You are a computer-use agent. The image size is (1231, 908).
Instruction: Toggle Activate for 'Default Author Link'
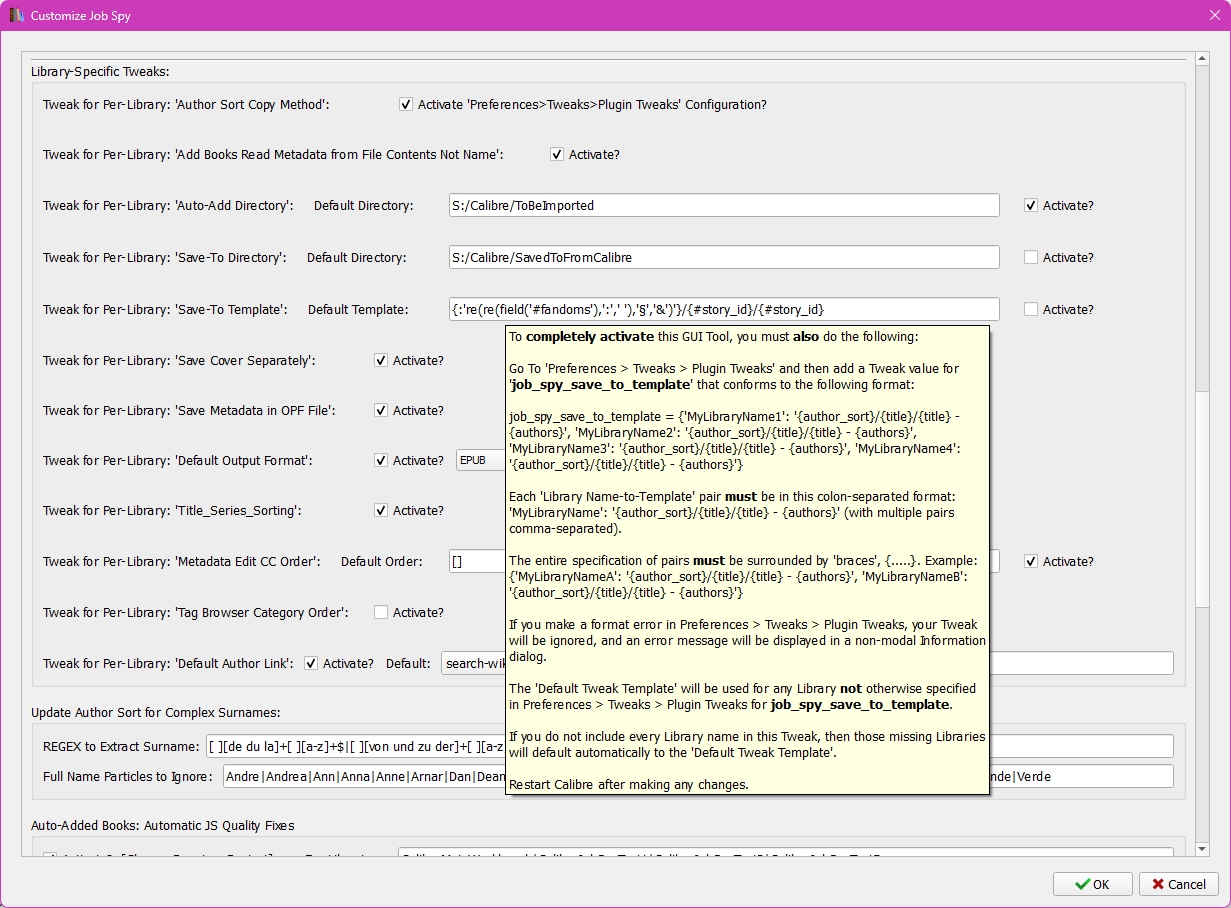tap(311, 663)
